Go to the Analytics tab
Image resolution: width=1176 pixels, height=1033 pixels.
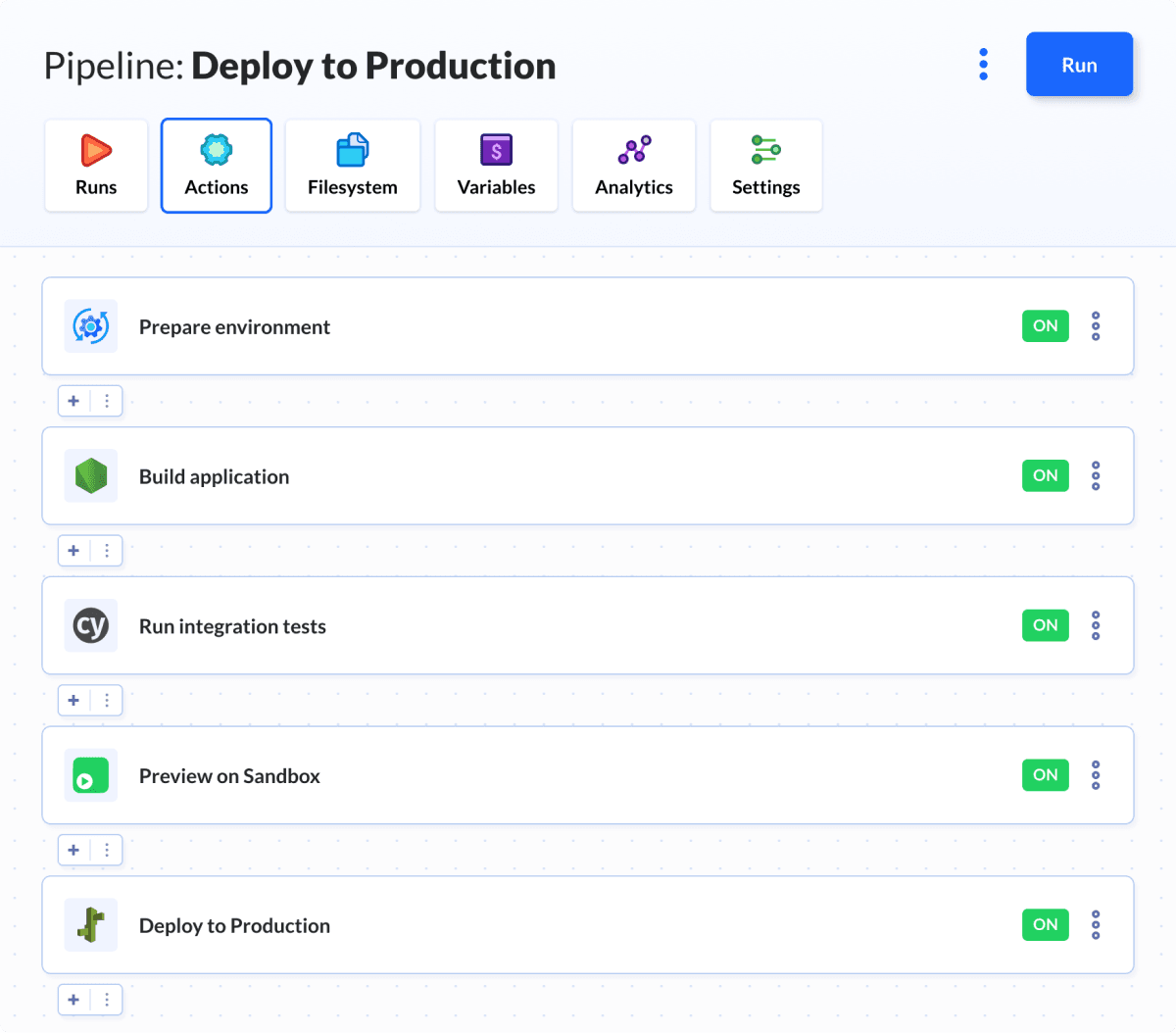(x=634, y=166)
